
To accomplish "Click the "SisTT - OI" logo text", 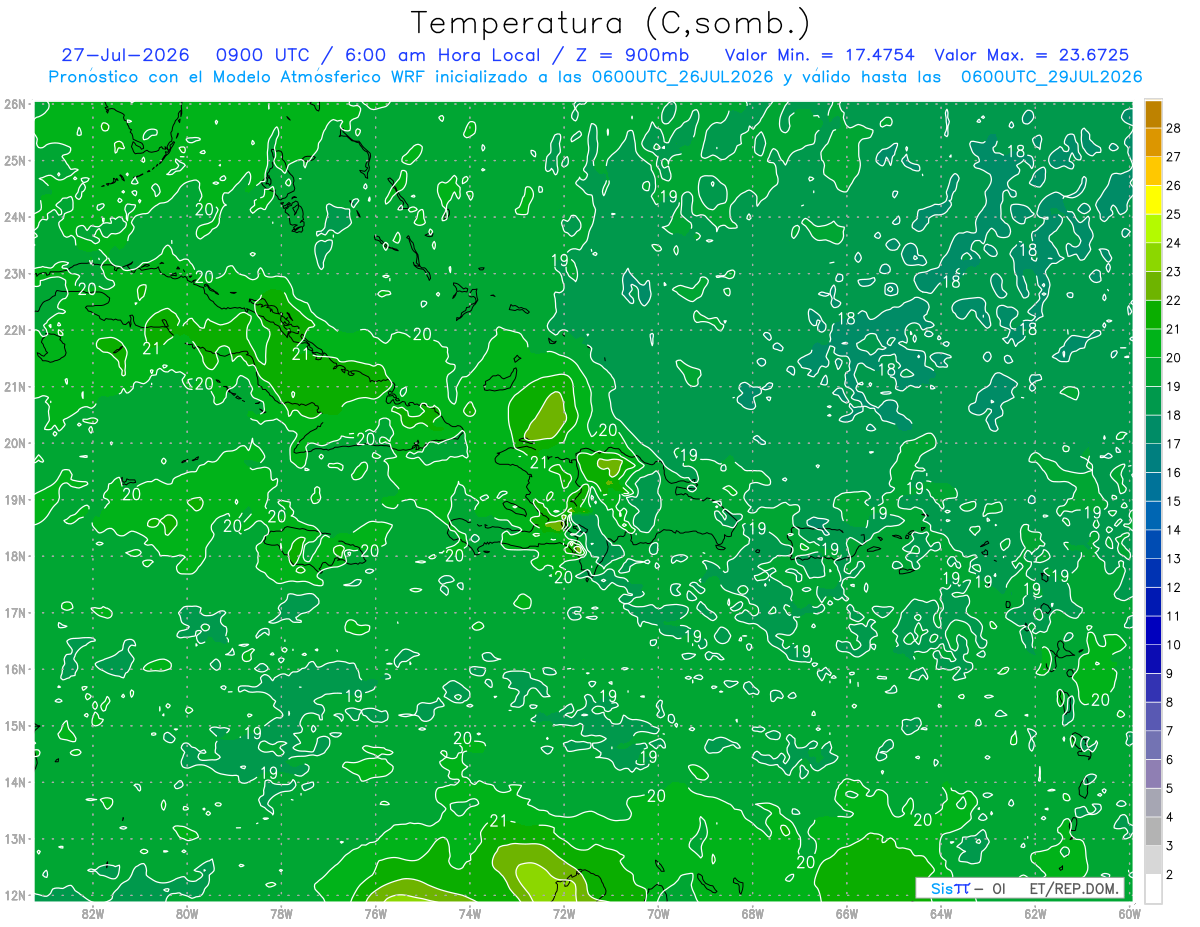I will [967, 888].
